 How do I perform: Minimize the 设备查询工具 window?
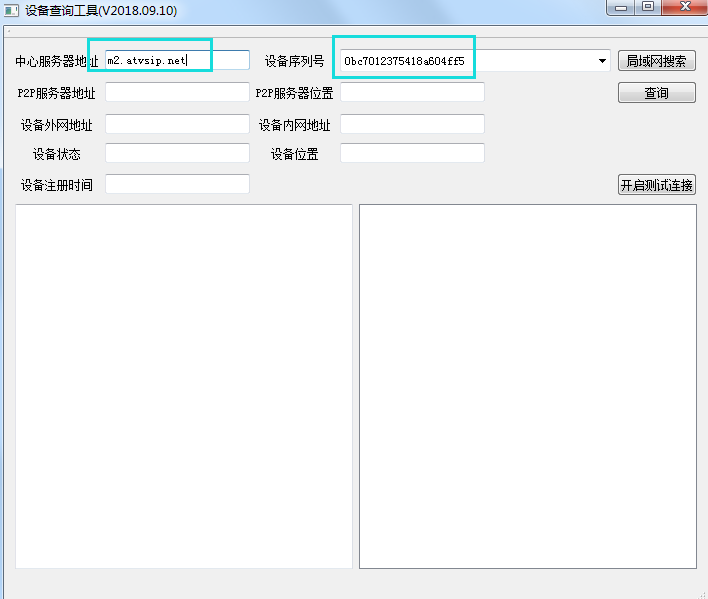pyautogui.click(x=621, y=8)
